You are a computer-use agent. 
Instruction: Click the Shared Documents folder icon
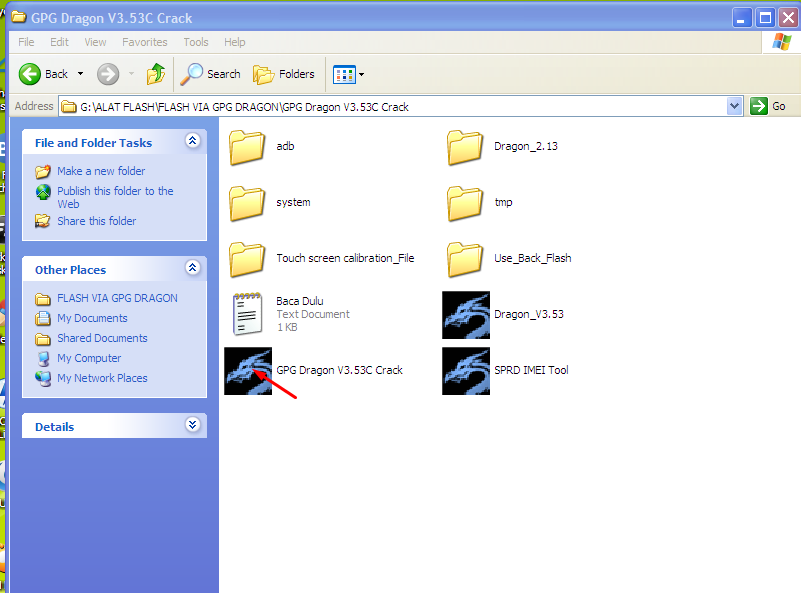43,339
